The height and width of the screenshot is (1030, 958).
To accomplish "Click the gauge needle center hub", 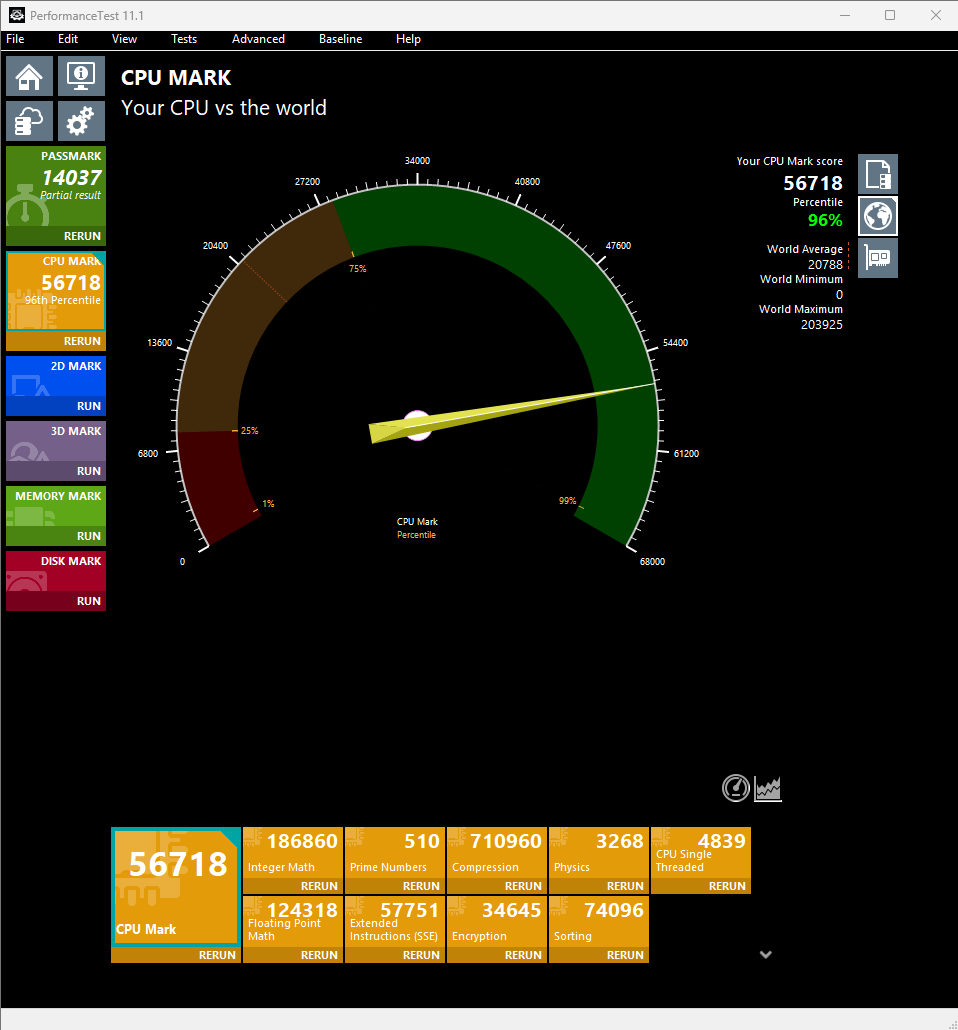I will tap(417, 426).
